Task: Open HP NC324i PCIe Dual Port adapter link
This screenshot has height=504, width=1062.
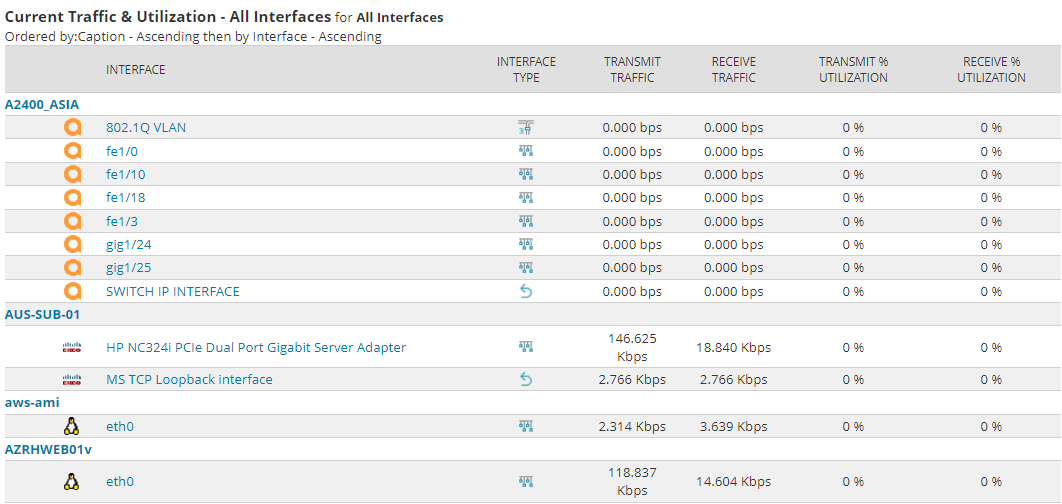Action: coord(256,348)
